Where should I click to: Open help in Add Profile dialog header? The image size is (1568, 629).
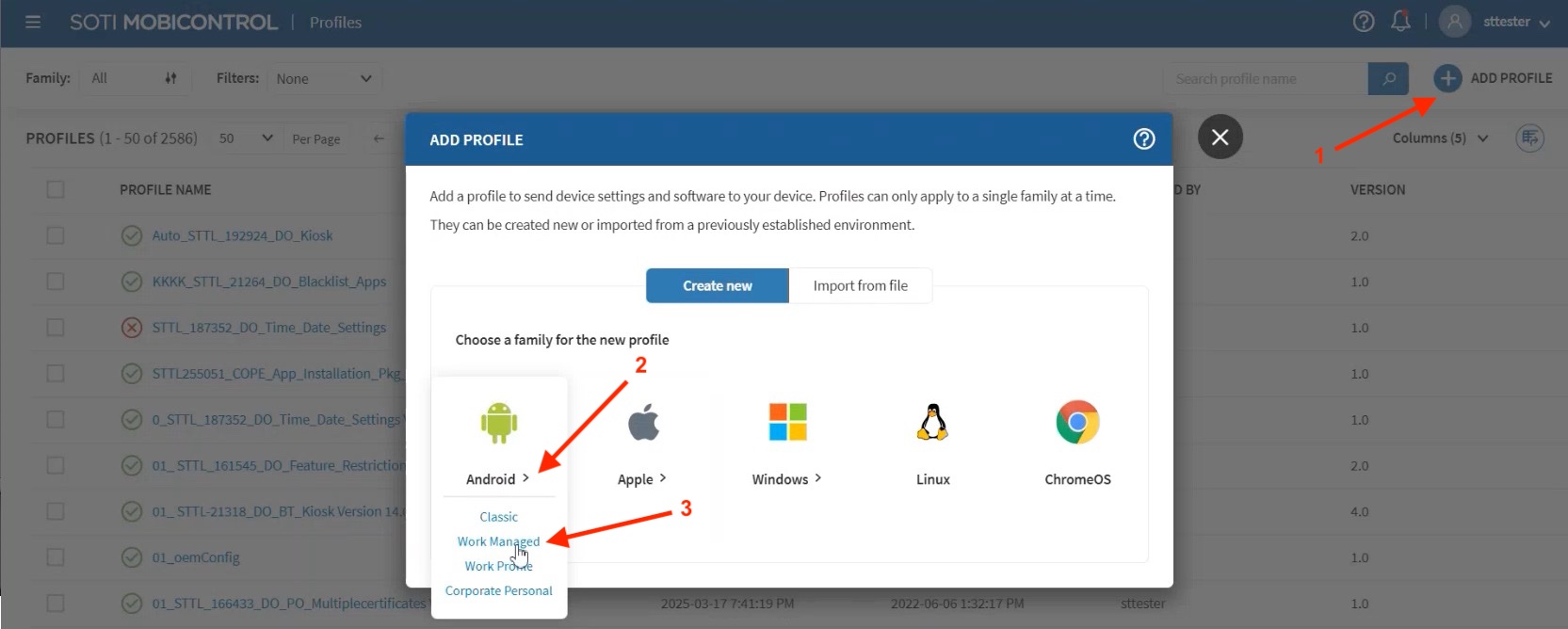[x=1143, y=139]
